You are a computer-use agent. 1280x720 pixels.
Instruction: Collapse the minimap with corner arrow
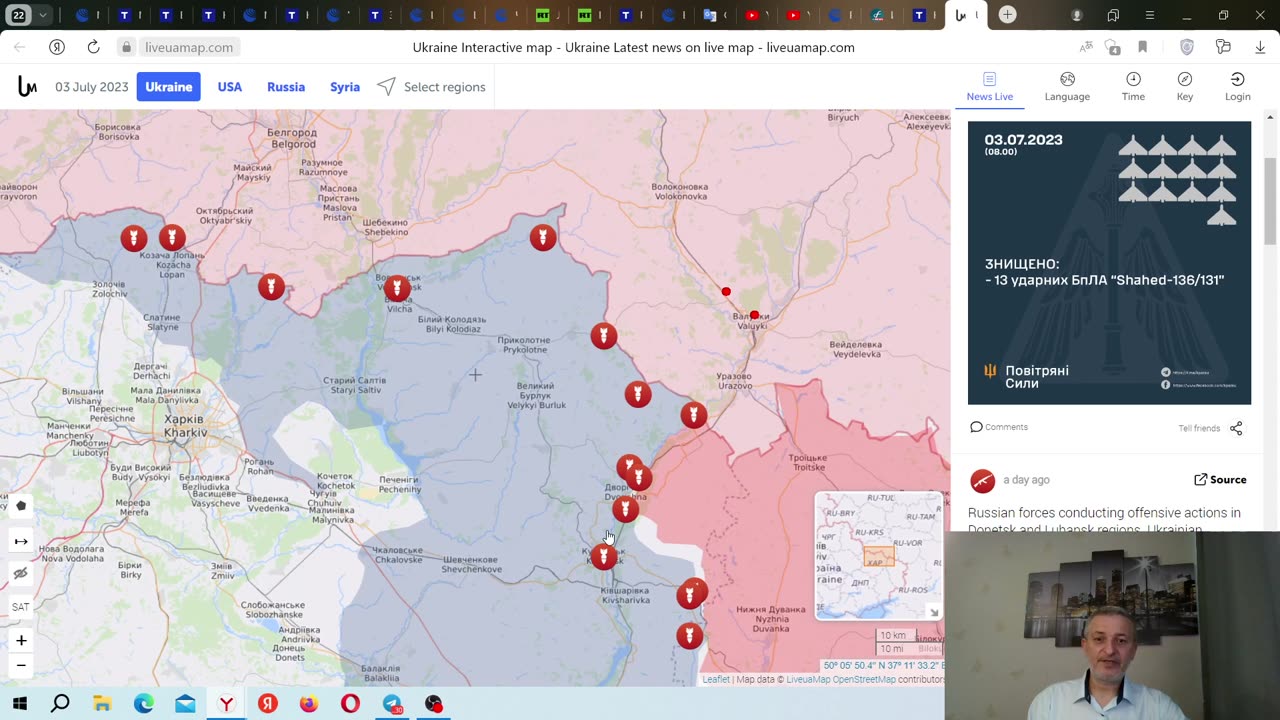[934, 612]
